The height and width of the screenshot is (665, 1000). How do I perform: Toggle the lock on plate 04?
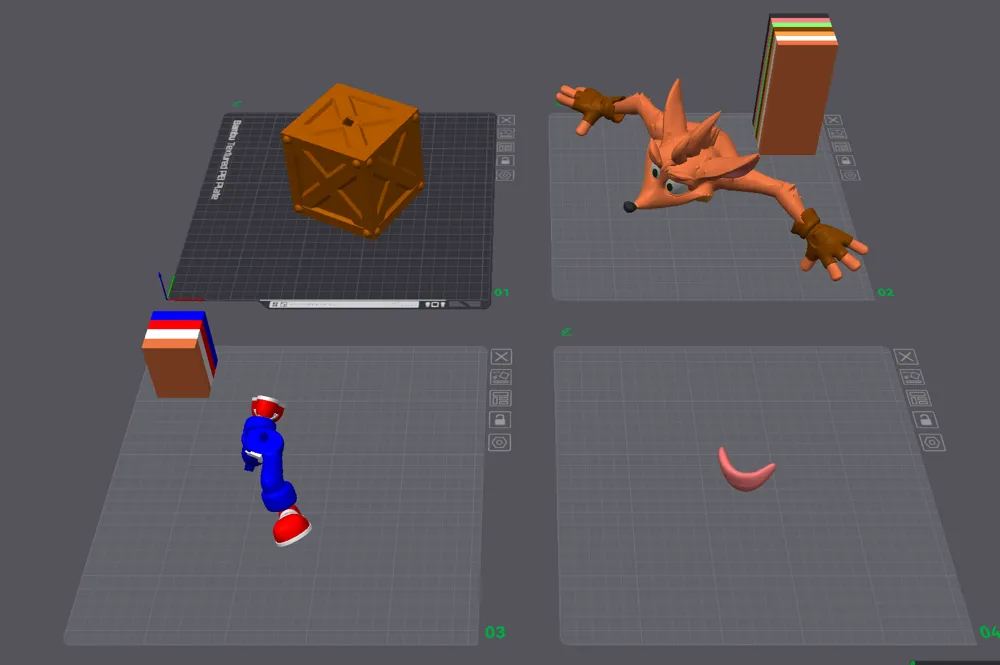[x=925, y=420]
